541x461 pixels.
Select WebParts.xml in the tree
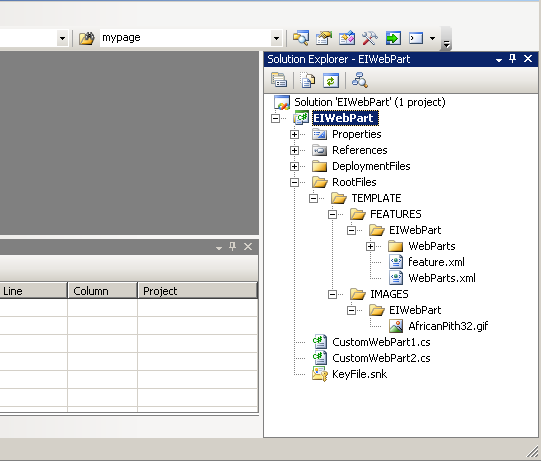point(442,278)
